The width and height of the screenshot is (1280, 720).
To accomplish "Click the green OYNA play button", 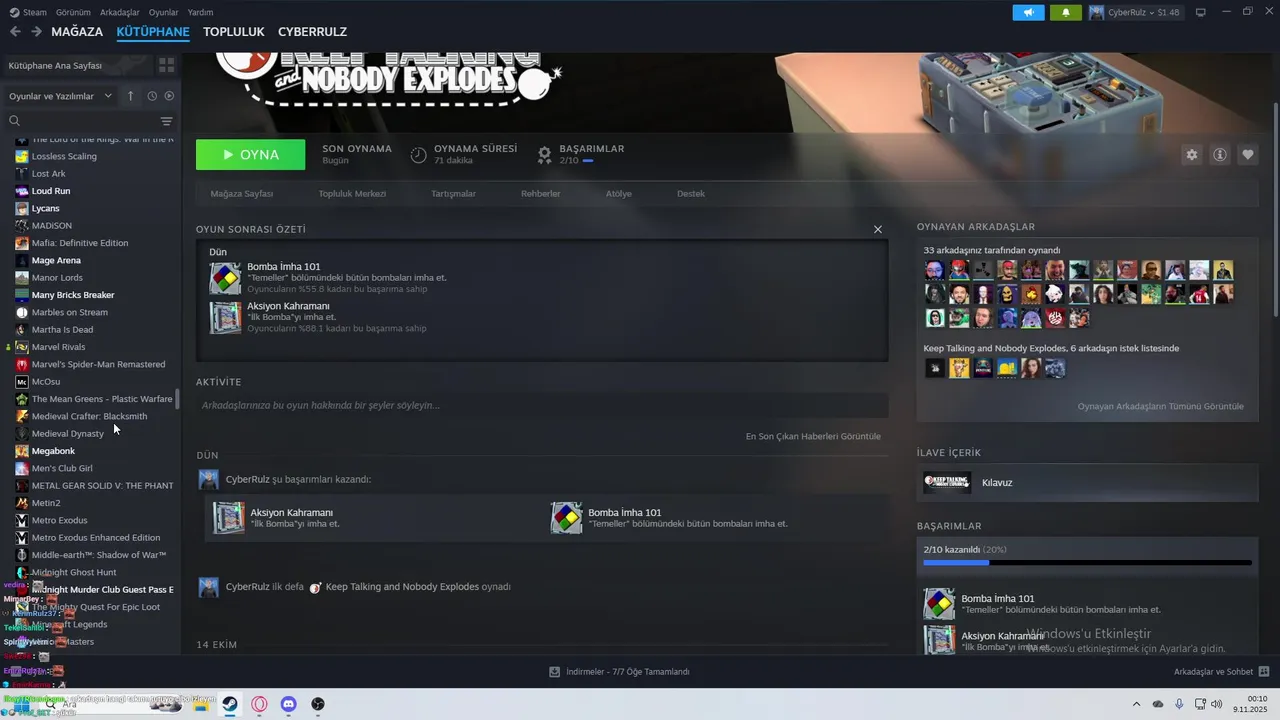I will [250, 155].
